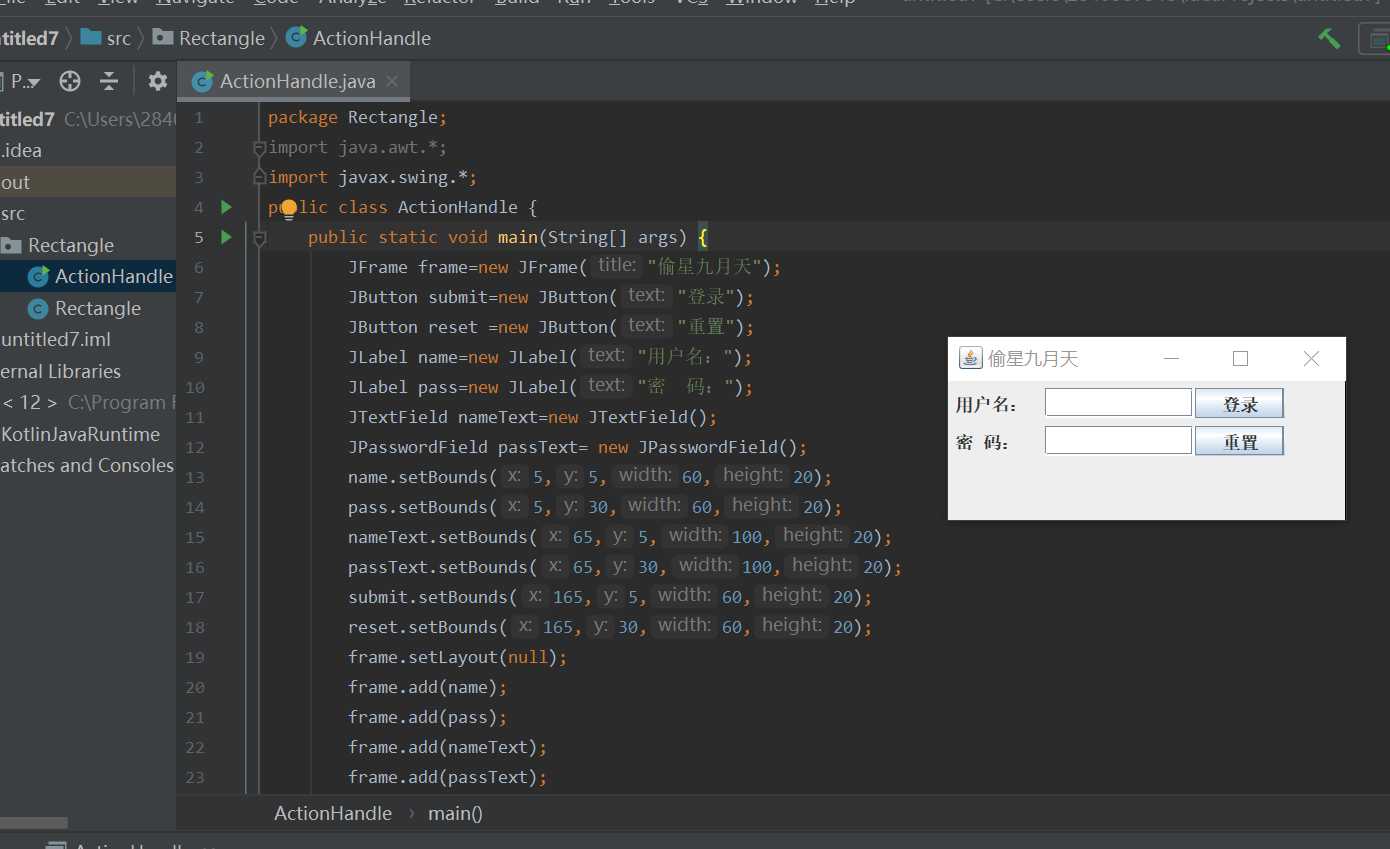This screenshot has height=849, width=1390.
Task: Click 'package Rectangle;' on line 1
Action: 357,117
